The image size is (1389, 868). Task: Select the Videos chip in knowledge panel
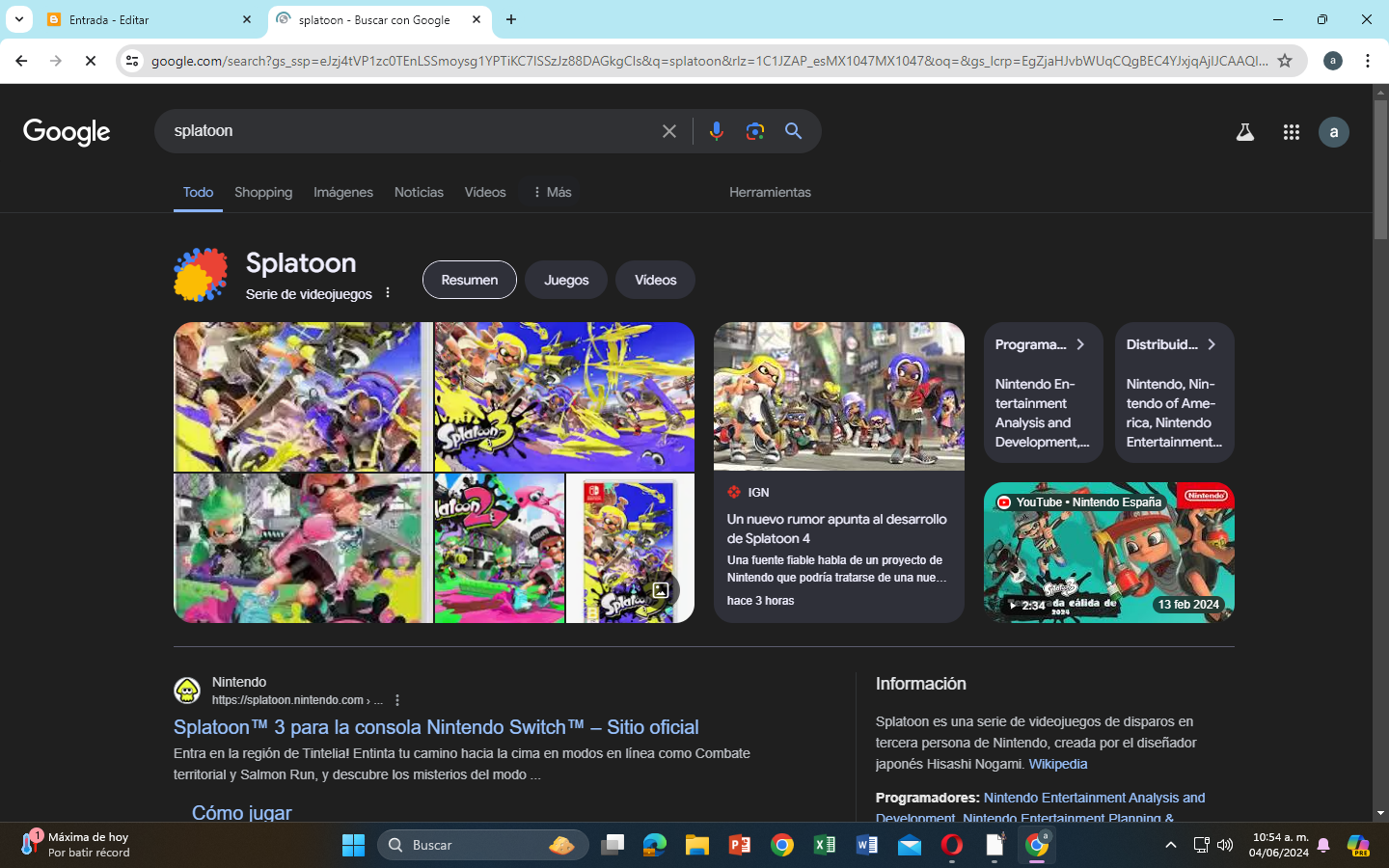(656, 280)
